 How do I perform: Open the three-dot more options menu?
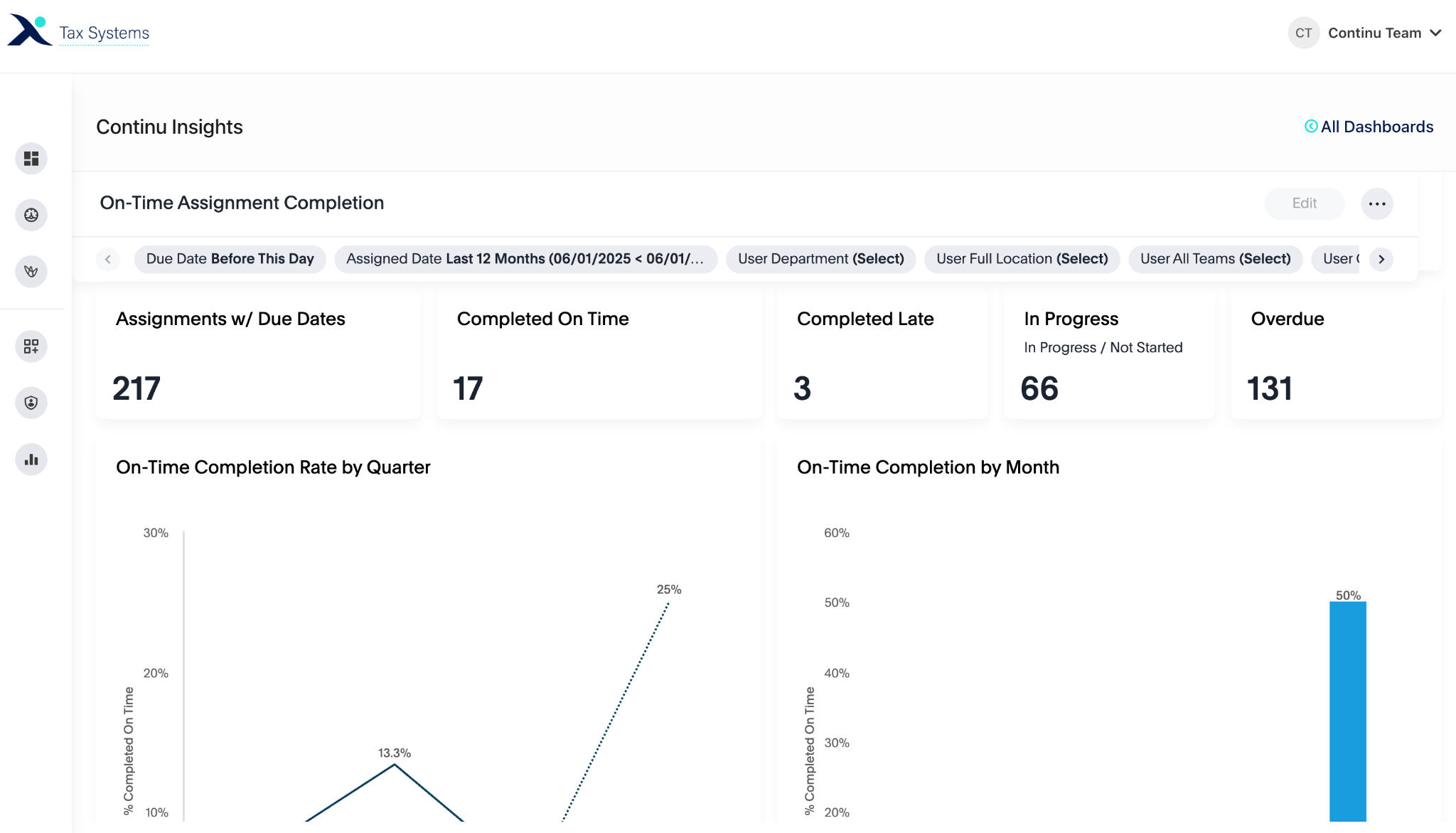(x=1377, y=203)
